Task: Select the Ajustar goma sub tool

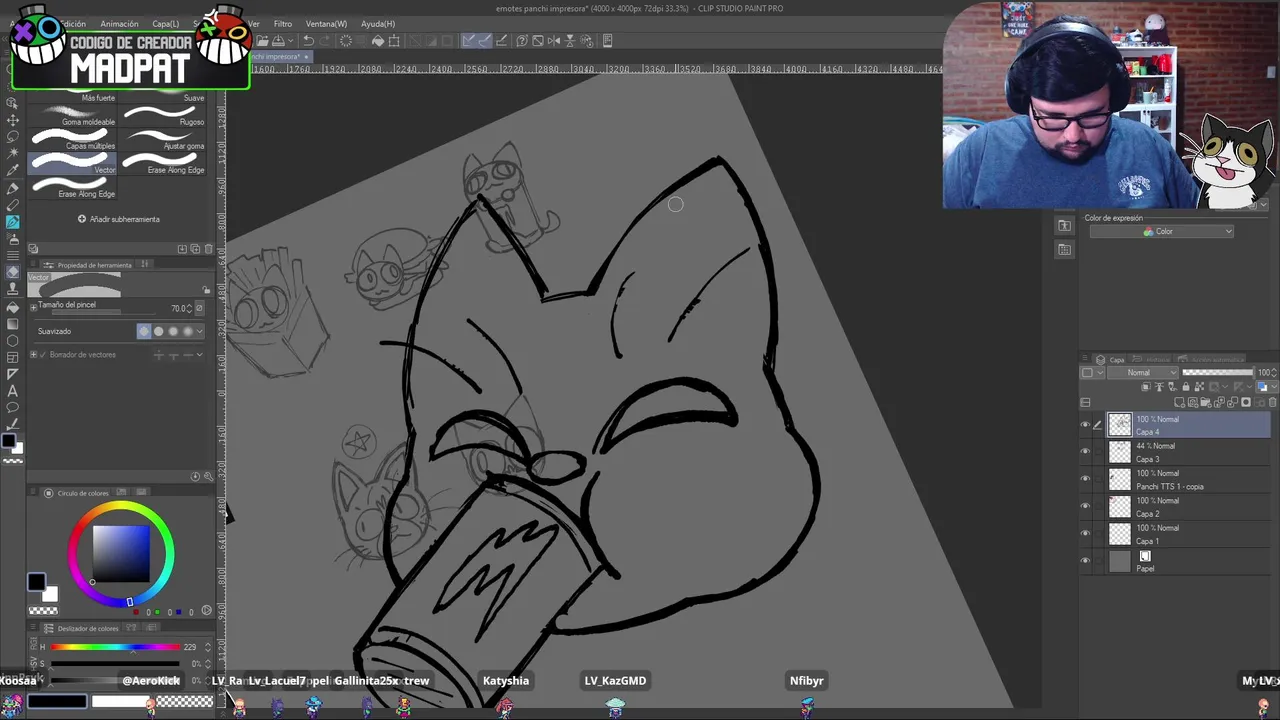Action: click(x=163, y=139)
